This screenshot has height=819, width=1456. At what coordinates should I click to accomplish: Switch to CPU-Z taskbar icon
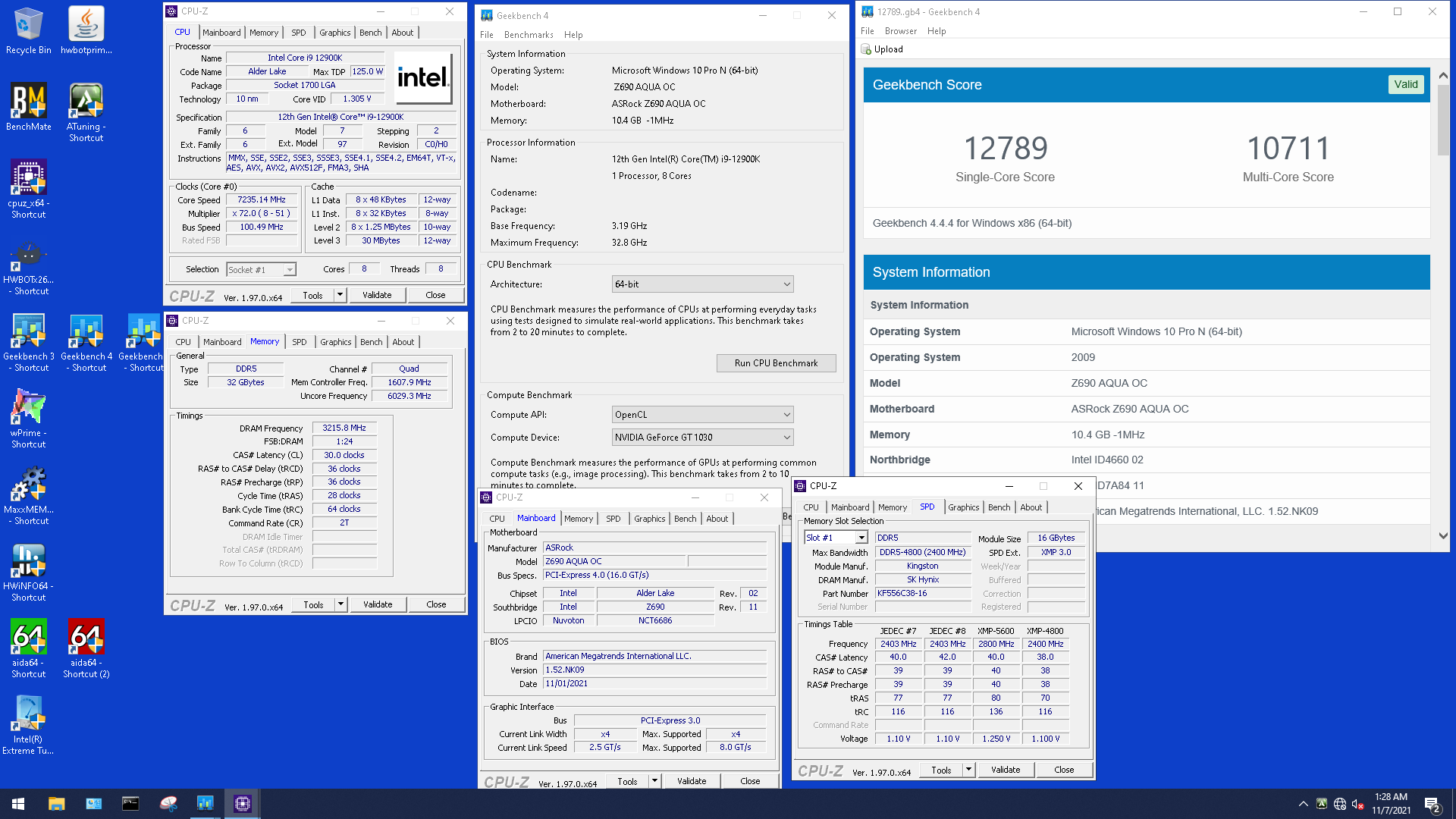(243, 803)
